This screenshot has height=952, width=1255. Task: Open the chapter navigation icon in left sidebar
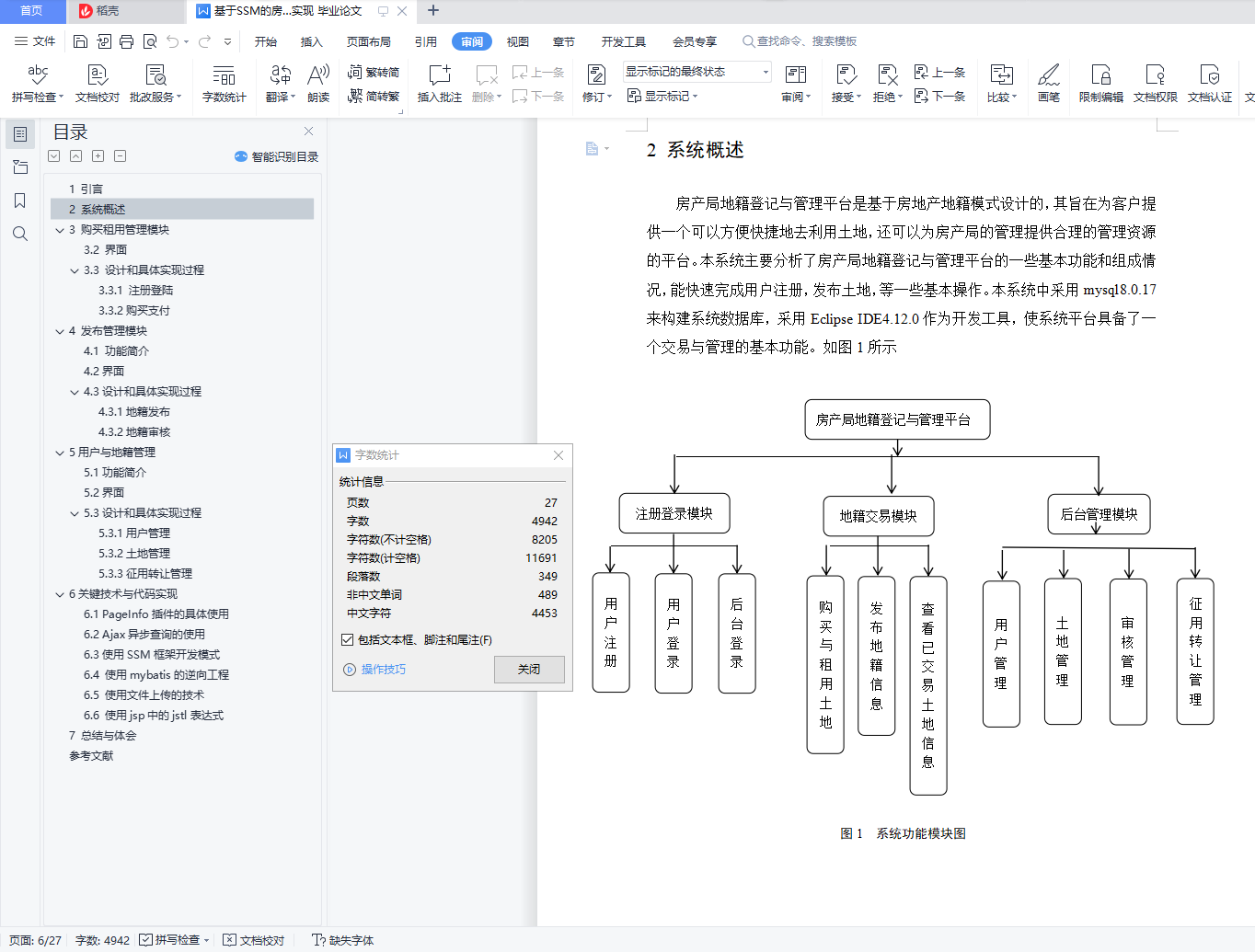pos(20,167)
